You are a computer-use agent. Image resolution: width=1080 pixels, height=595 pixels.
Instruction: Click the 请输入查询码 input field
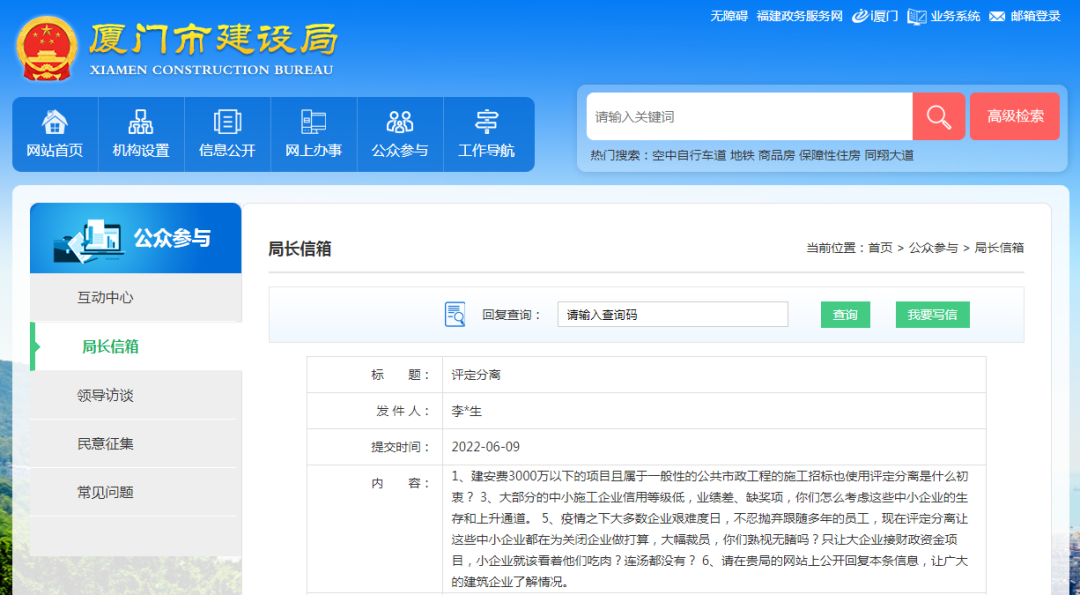pos(672,314)
